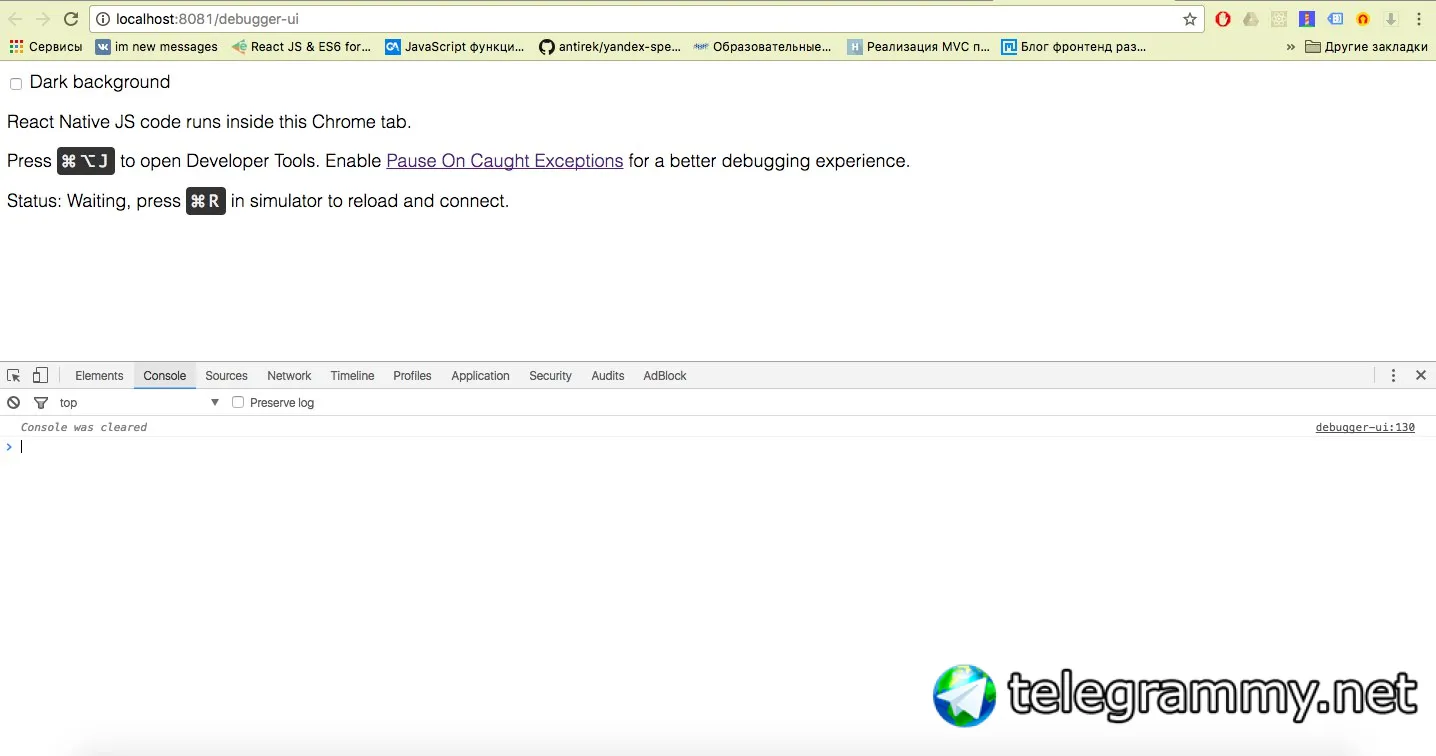The height and width of the screenshot is (756, 1436).
Task: Click the ⌘⌥J keyboard shortcut badge
Action: pos(86,161)
